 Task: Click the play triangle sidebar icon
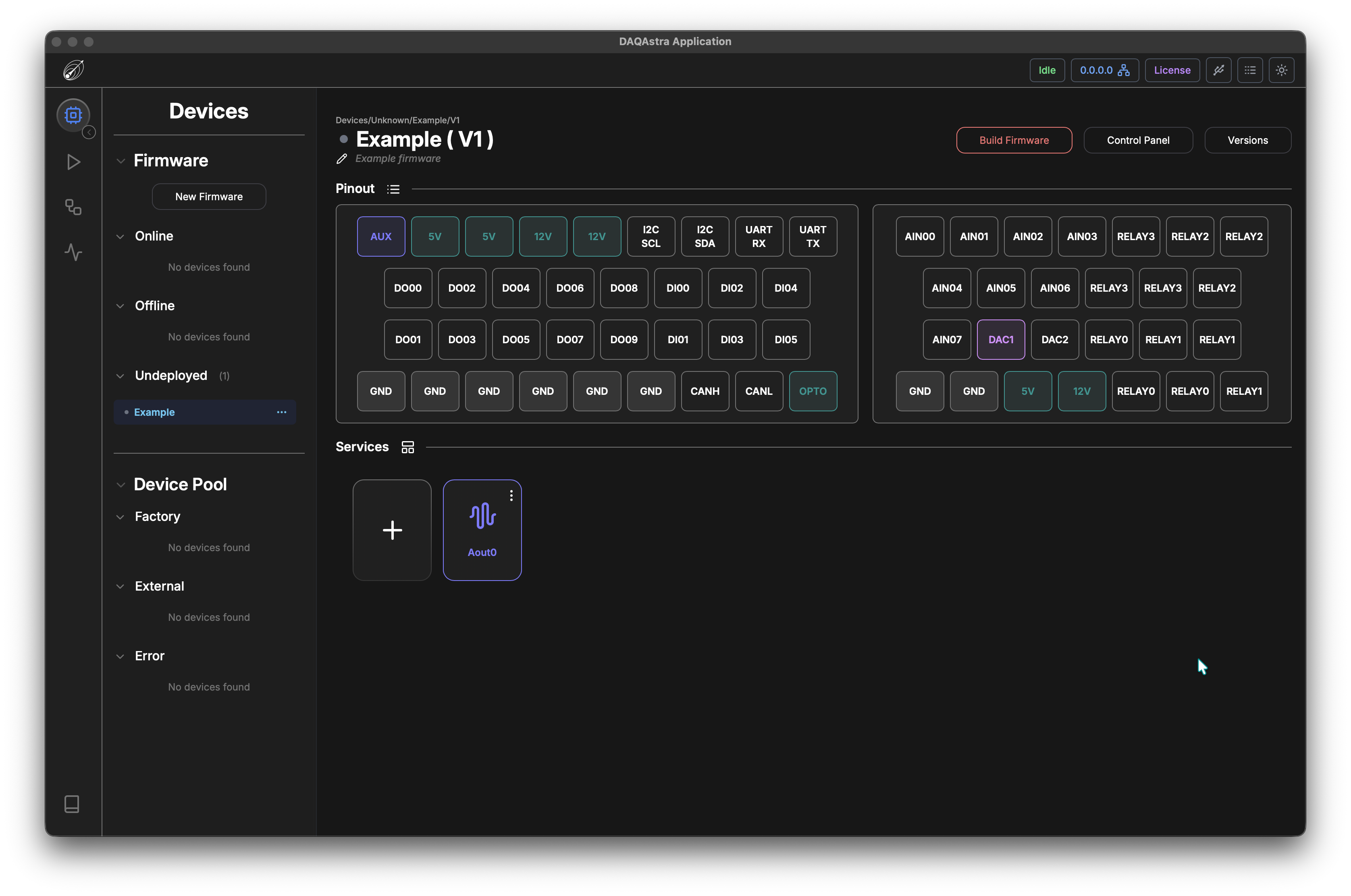coord(73,162)
